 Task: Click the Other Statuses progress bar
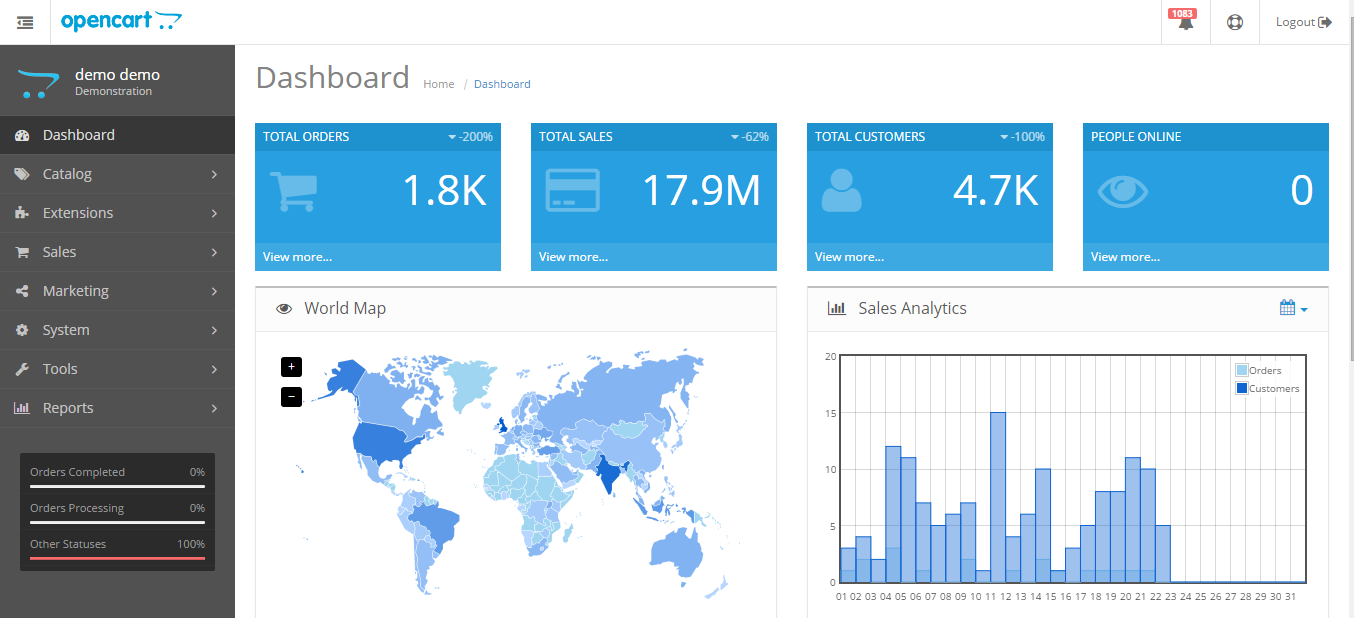(x=117, y=558)
